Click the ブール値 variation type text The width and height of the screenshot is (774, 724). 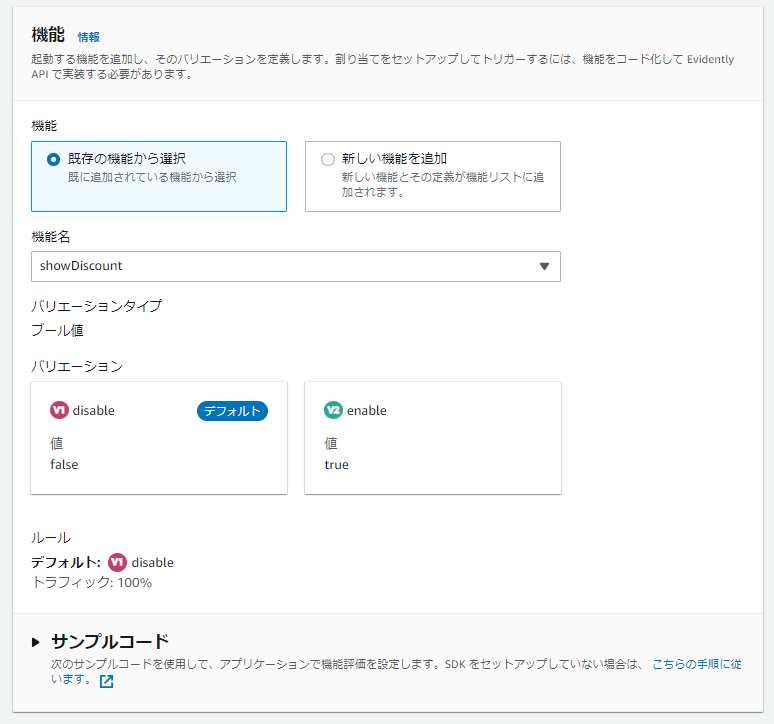[57, 330]
